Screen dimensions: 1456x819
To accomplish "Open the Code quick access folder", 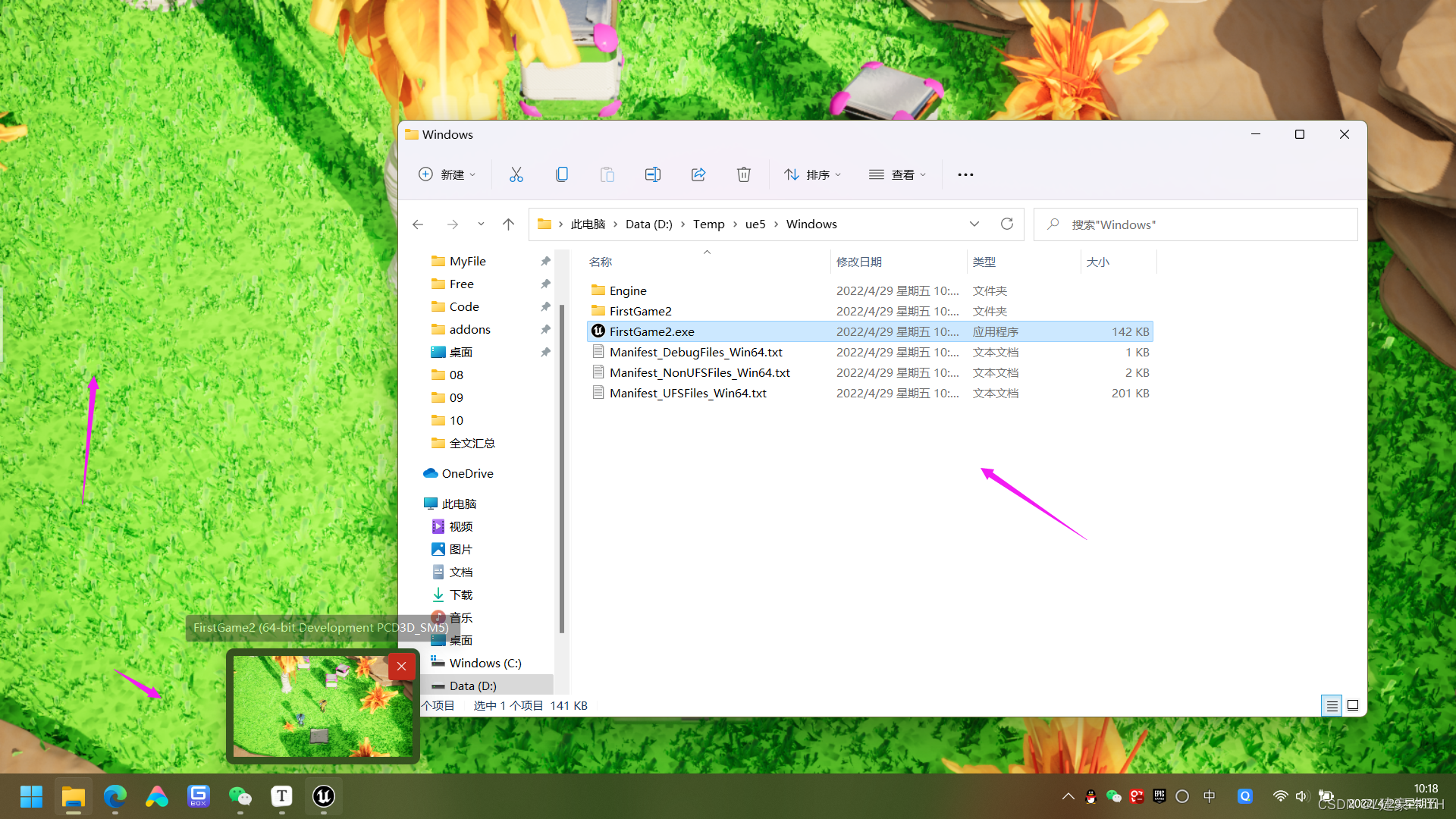I will (x=464, y=306).
